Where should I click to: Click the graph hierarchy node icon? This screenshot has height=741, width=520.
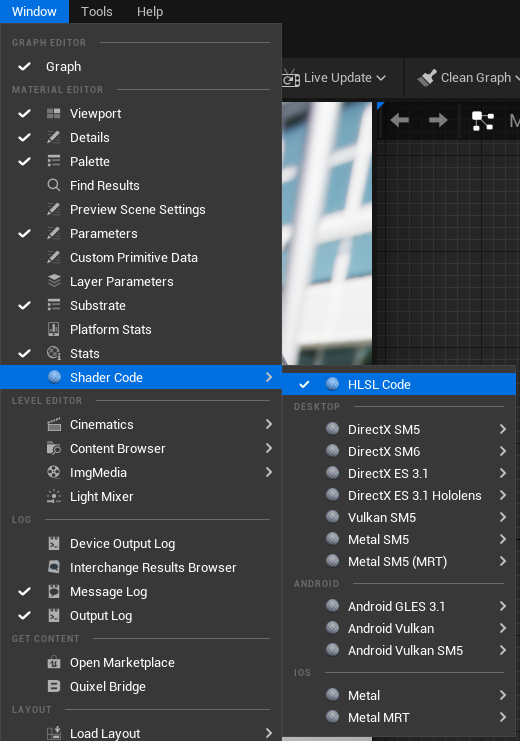483,121
